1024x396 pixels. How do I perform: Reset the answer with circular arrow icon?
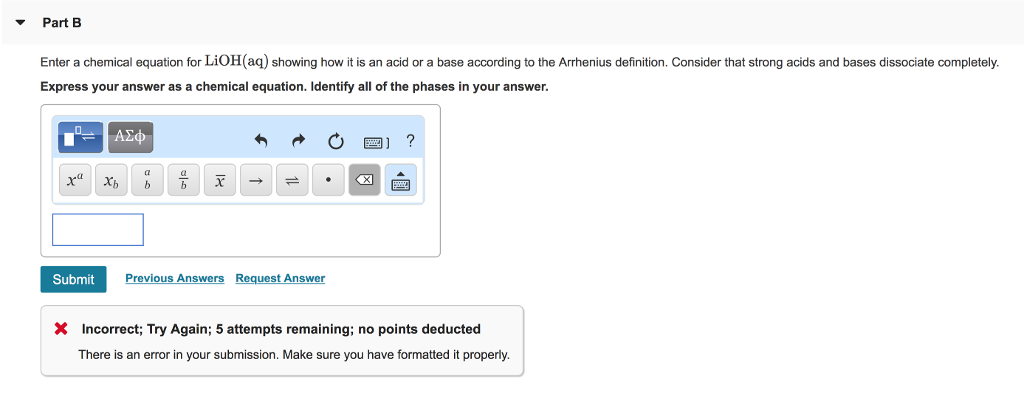click(336, 141)
